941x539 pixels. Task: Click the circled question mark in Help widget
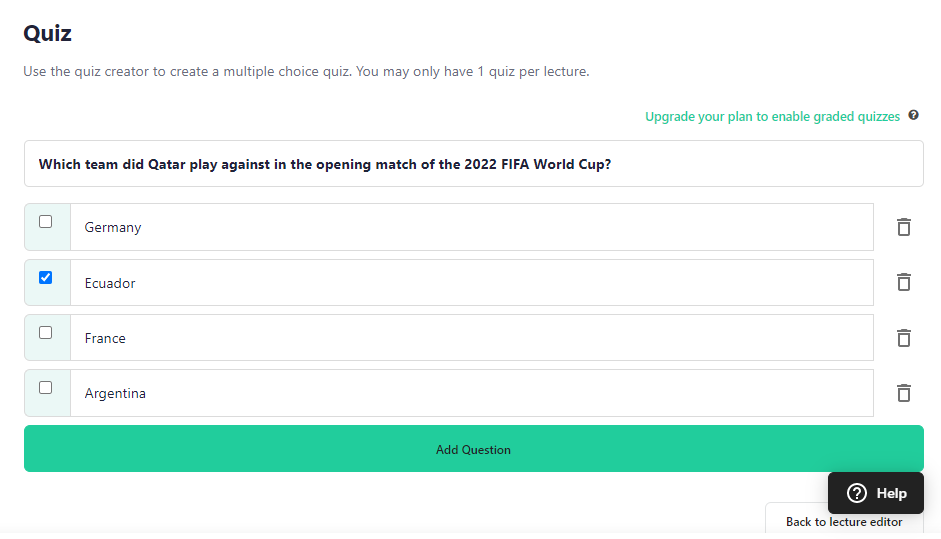pyautogui.click(x=856, y=493)
